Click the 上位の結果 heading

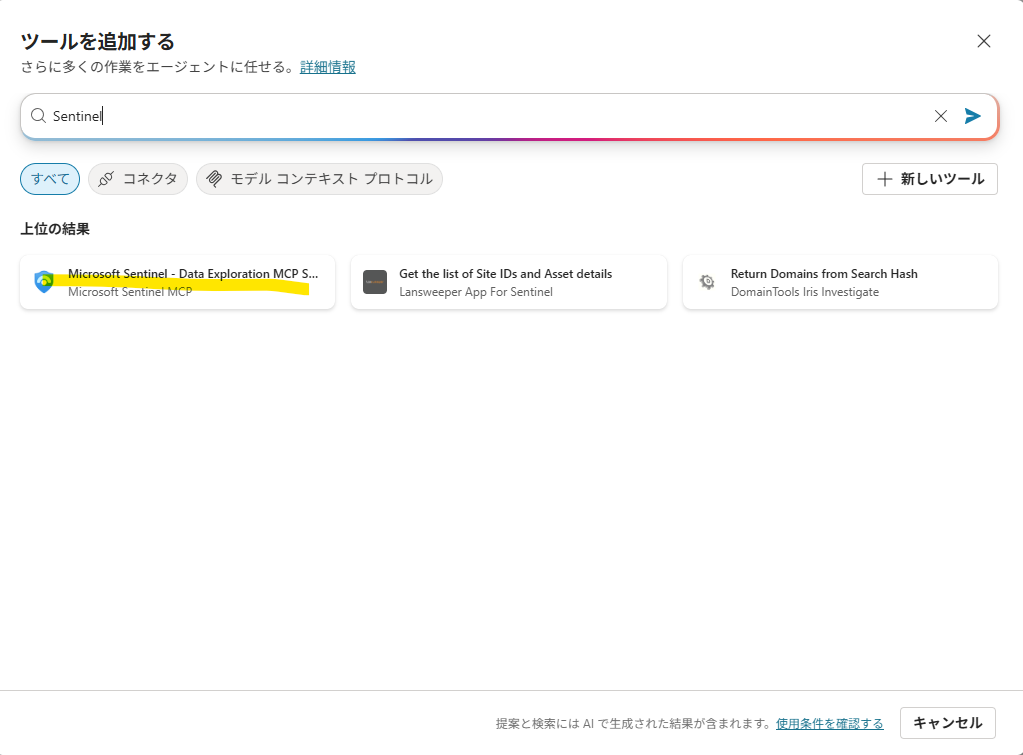55,229
